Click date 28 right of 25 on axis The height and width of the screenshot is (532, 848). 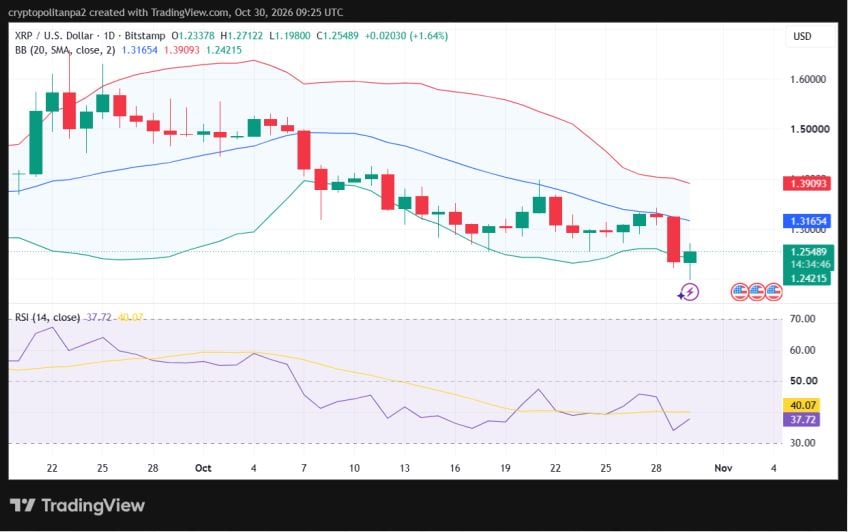click(656, 468)
